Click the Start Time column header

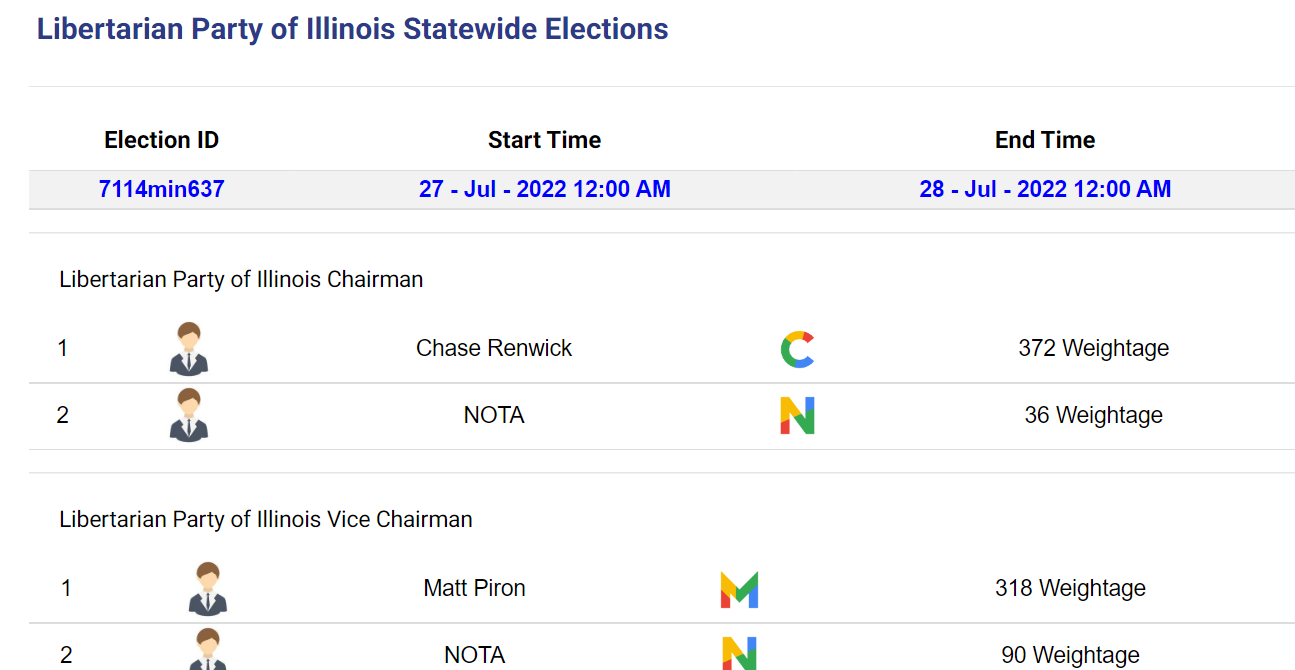[x=545, y=140]
